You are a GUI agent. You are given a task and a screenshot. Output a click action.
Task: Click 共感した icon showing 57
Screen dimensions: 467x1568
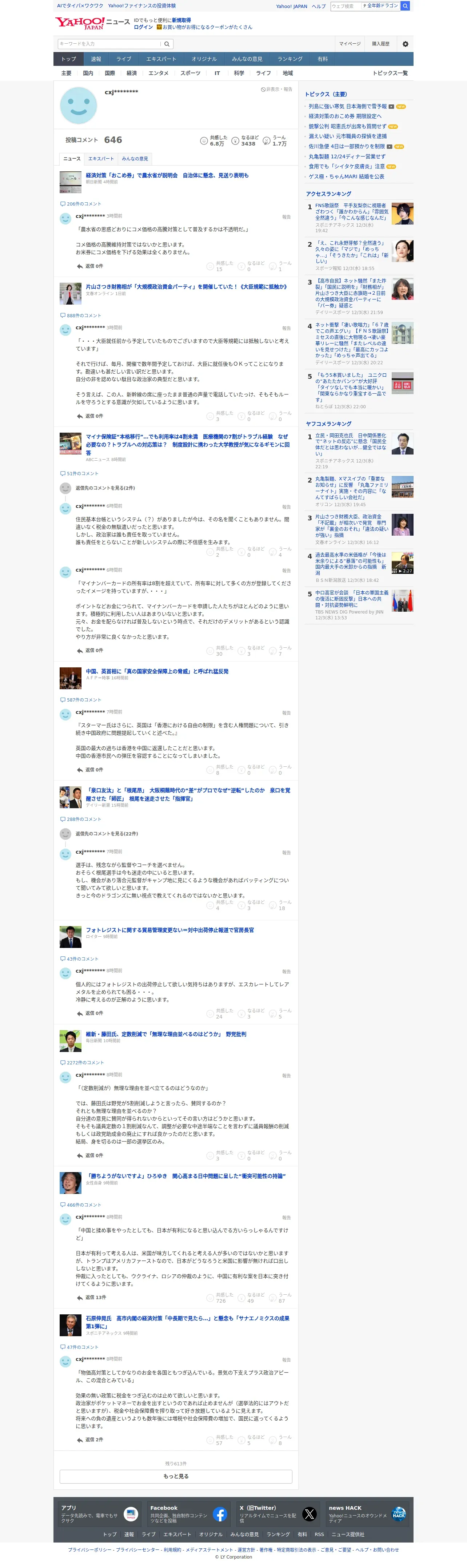click(x=210, y=1440)
